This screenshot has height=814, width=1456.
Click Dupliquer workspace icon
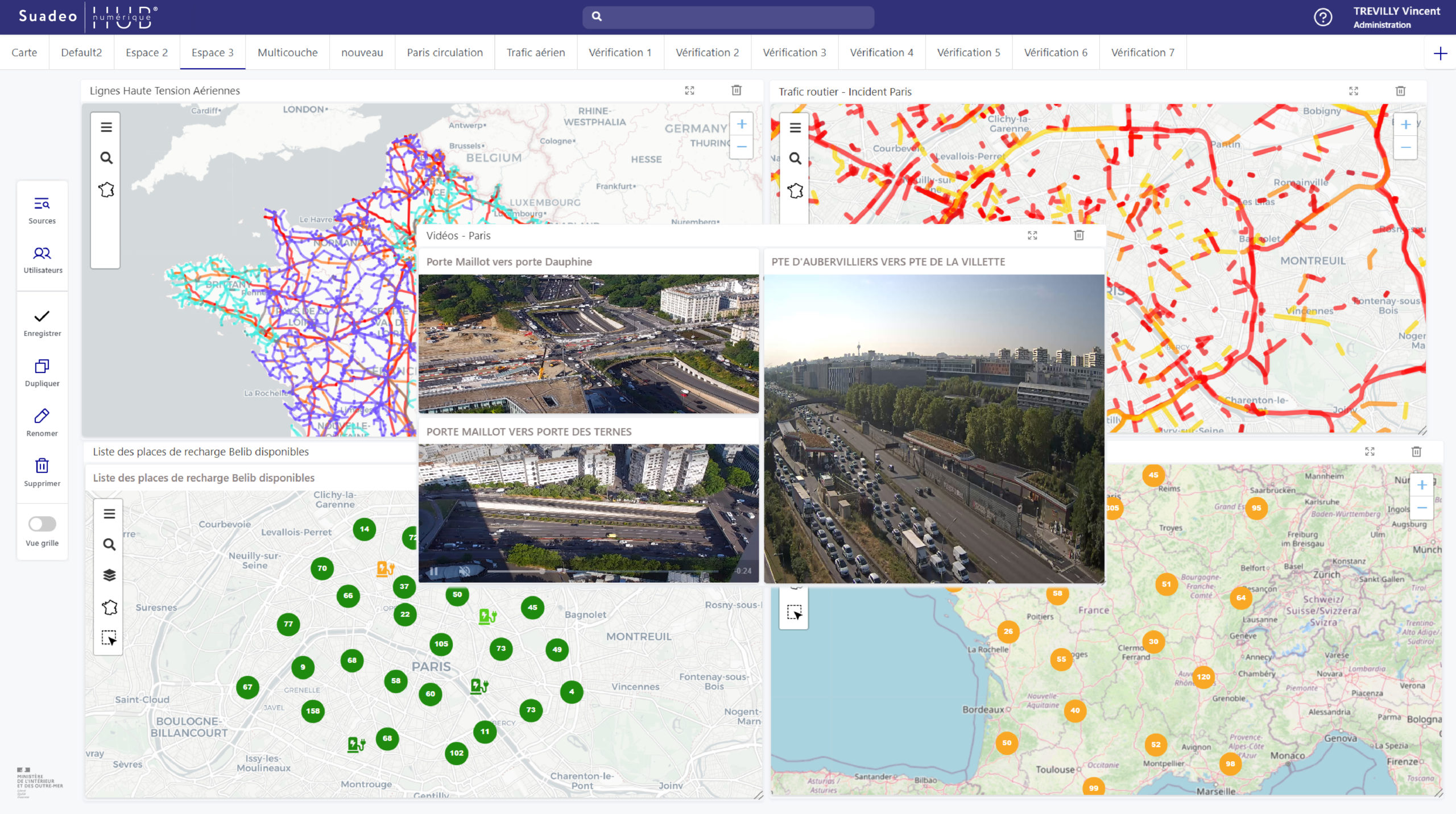click(42, 366)
